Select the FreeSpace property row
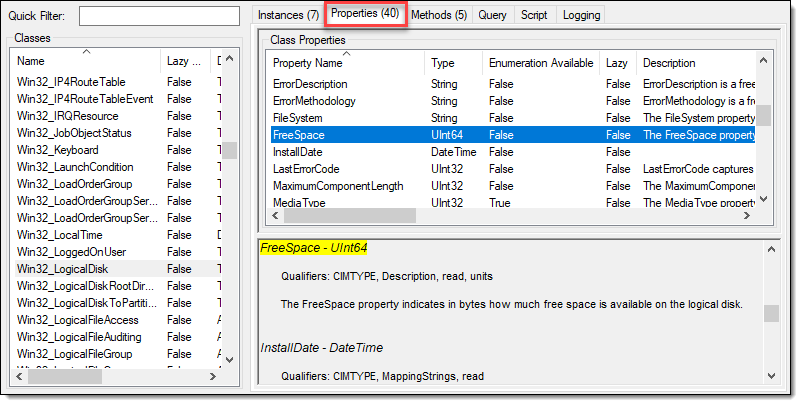 click(x=299, y=135)
